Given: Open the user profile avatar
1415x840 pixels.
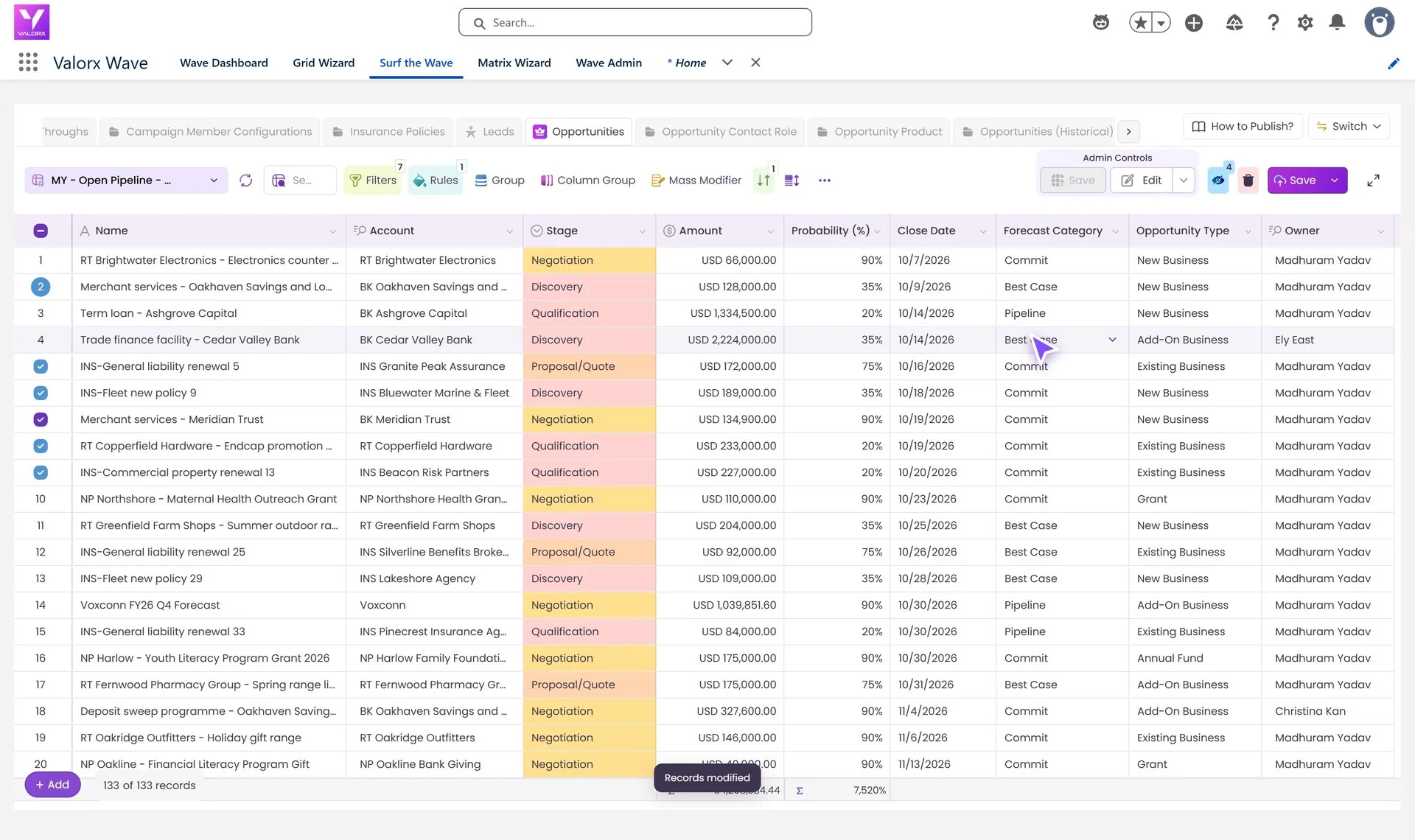Looking at the screenshot, I should [x=1379, y=22].
